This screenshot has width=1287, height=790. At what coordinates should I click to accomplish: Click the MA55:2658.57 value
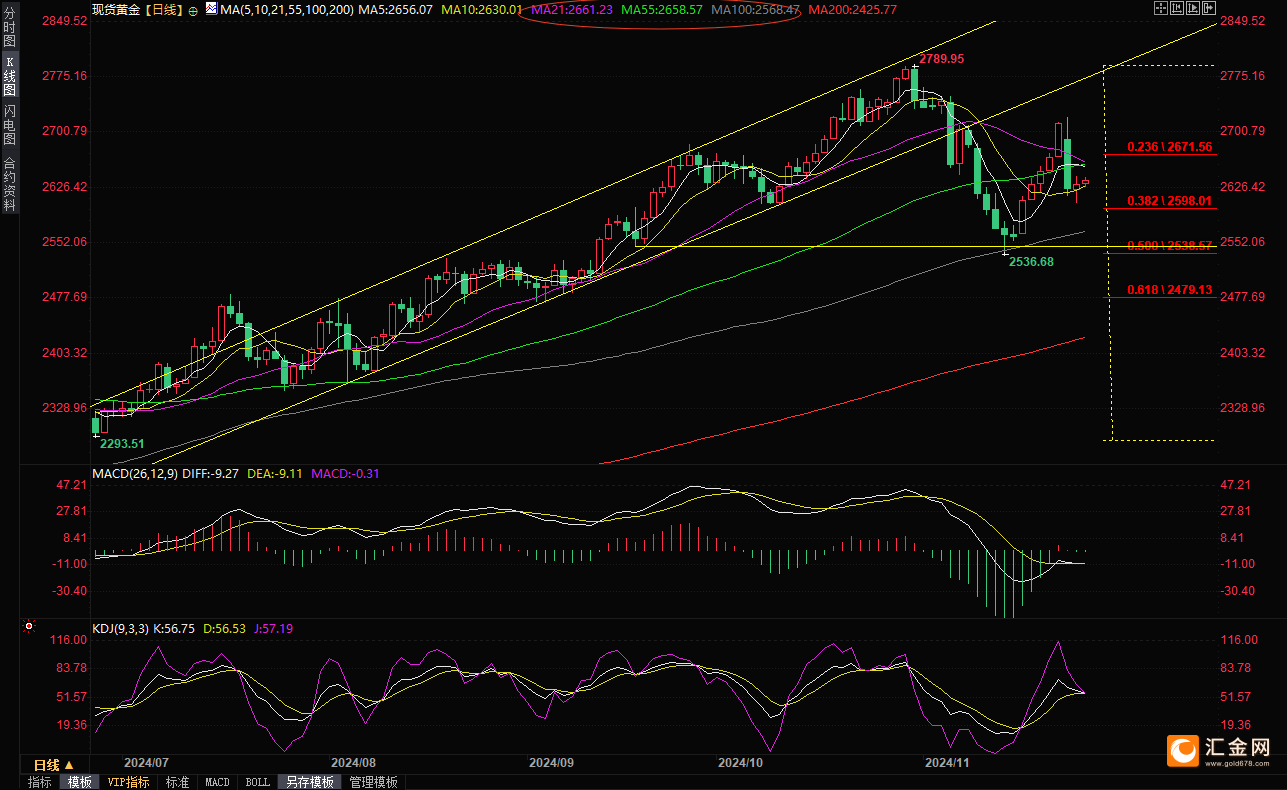660,9
